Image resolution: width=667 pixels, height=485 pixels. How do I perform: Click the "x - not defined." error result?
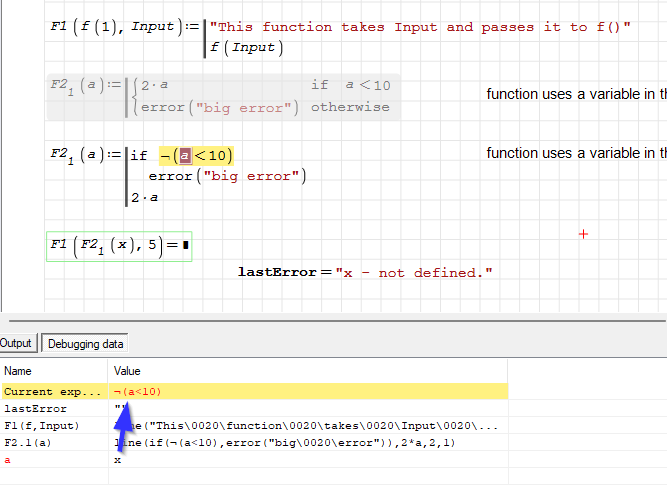pyautogui.click(x=413, y=272)
